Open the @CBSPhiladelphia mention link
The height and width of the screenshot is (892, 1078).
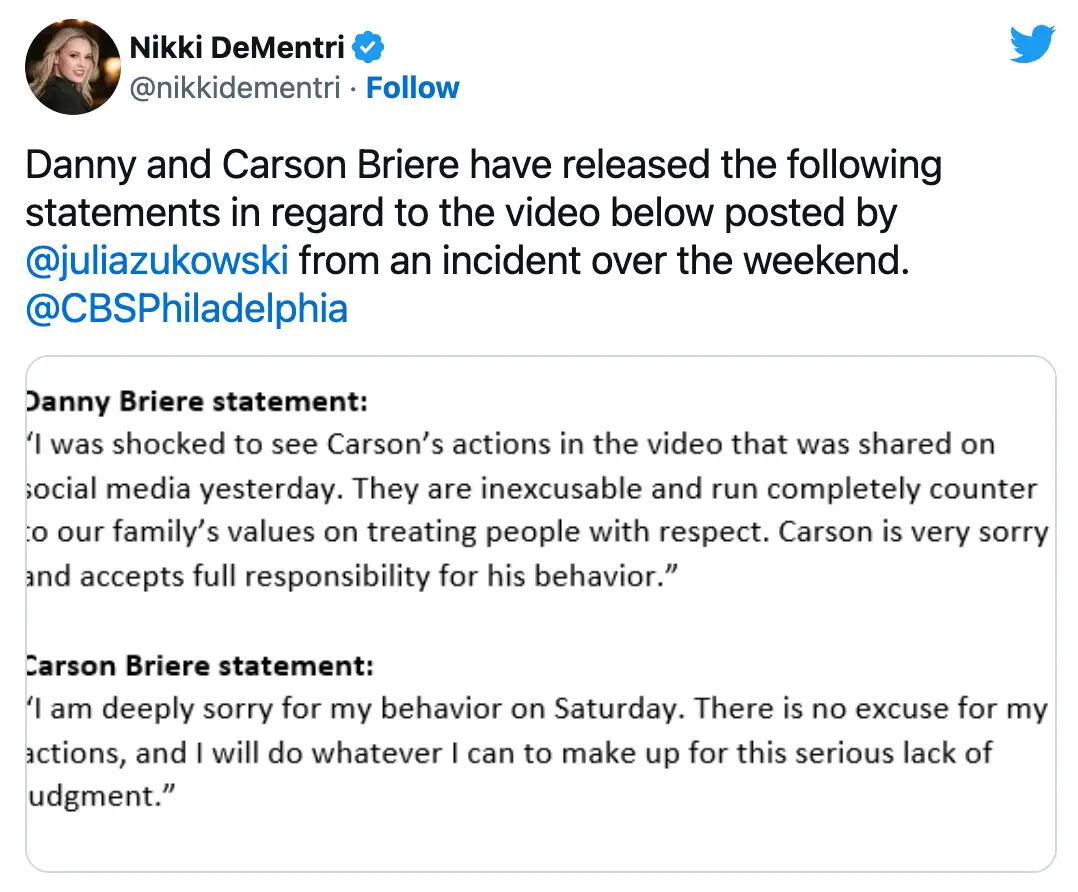click(x=185, y=309)
